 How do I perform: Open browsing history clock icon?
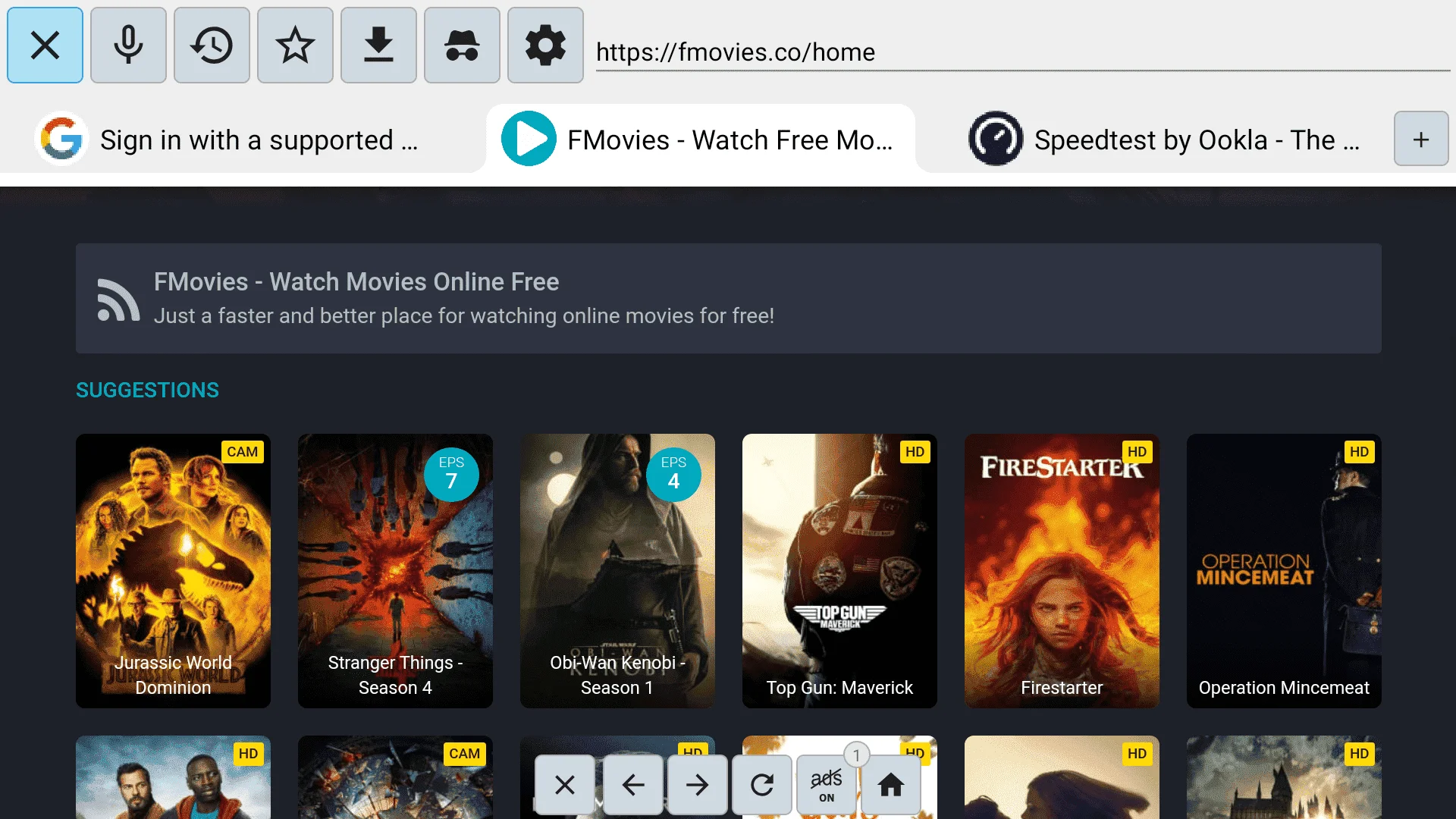pos(212,45)
